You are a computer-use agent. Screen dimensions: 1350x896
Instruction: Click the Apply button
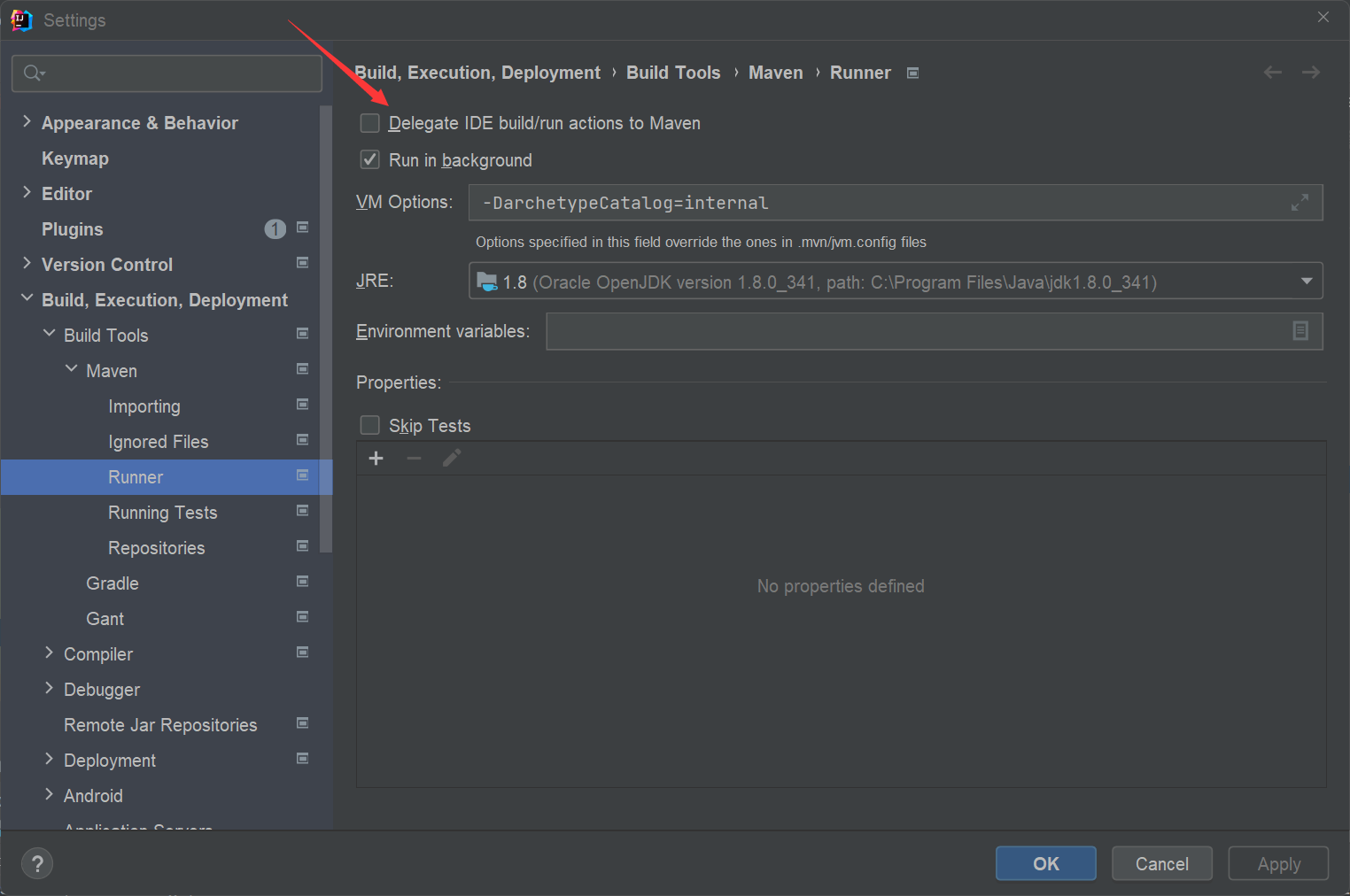(1279, 863)
